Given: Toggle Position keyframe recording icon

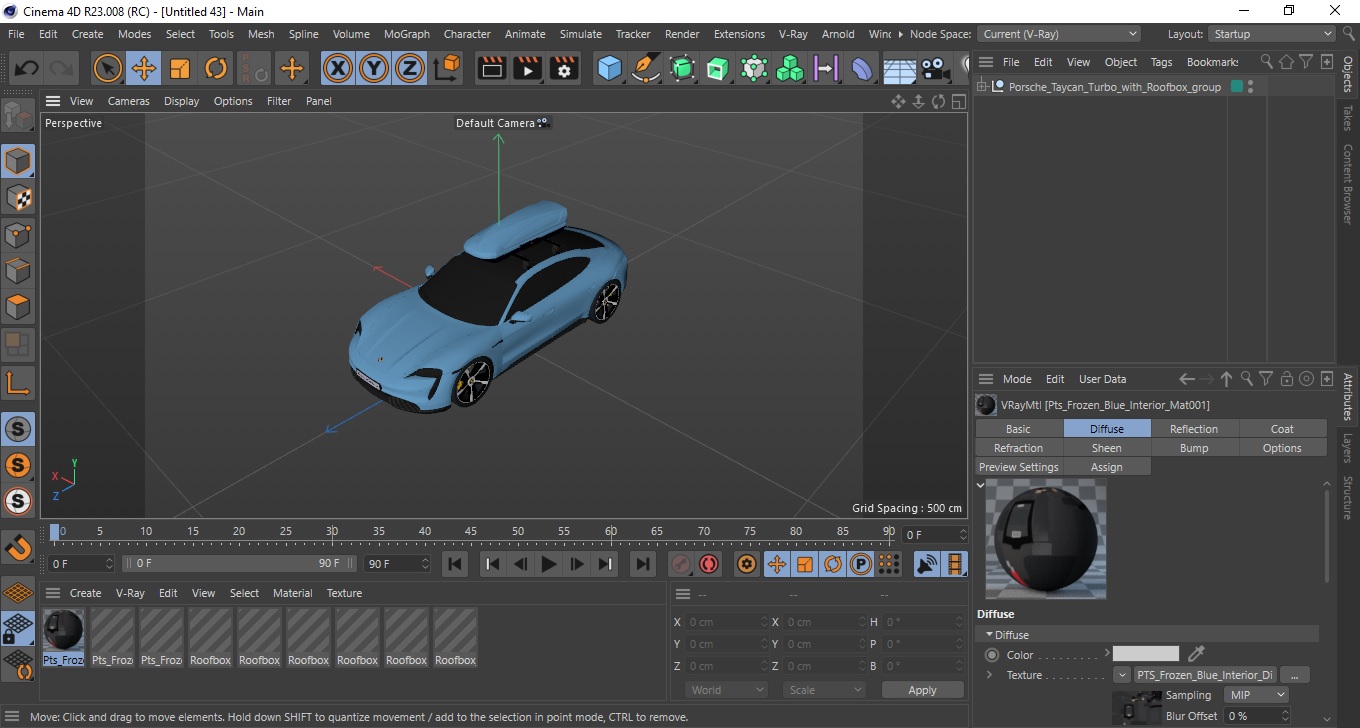Looking at the screenshot, I should point(776,564).
